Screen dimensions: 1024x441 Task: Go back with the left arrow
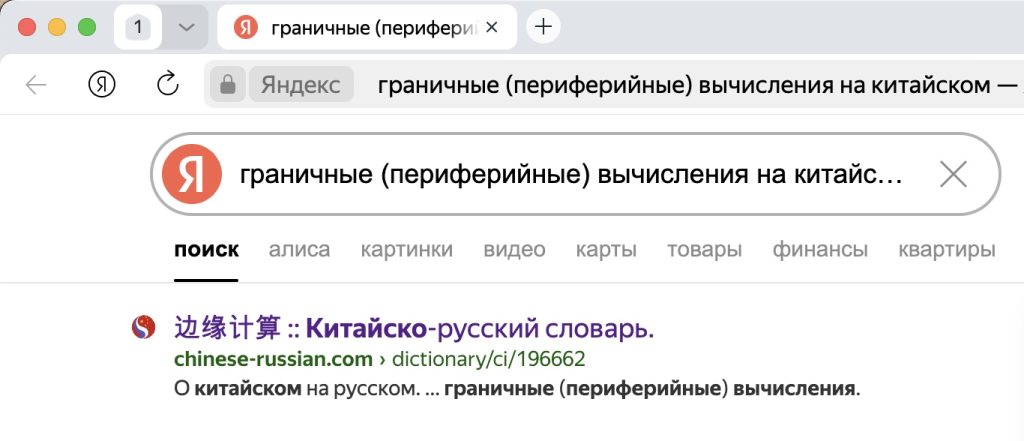(x=36, y=84)
